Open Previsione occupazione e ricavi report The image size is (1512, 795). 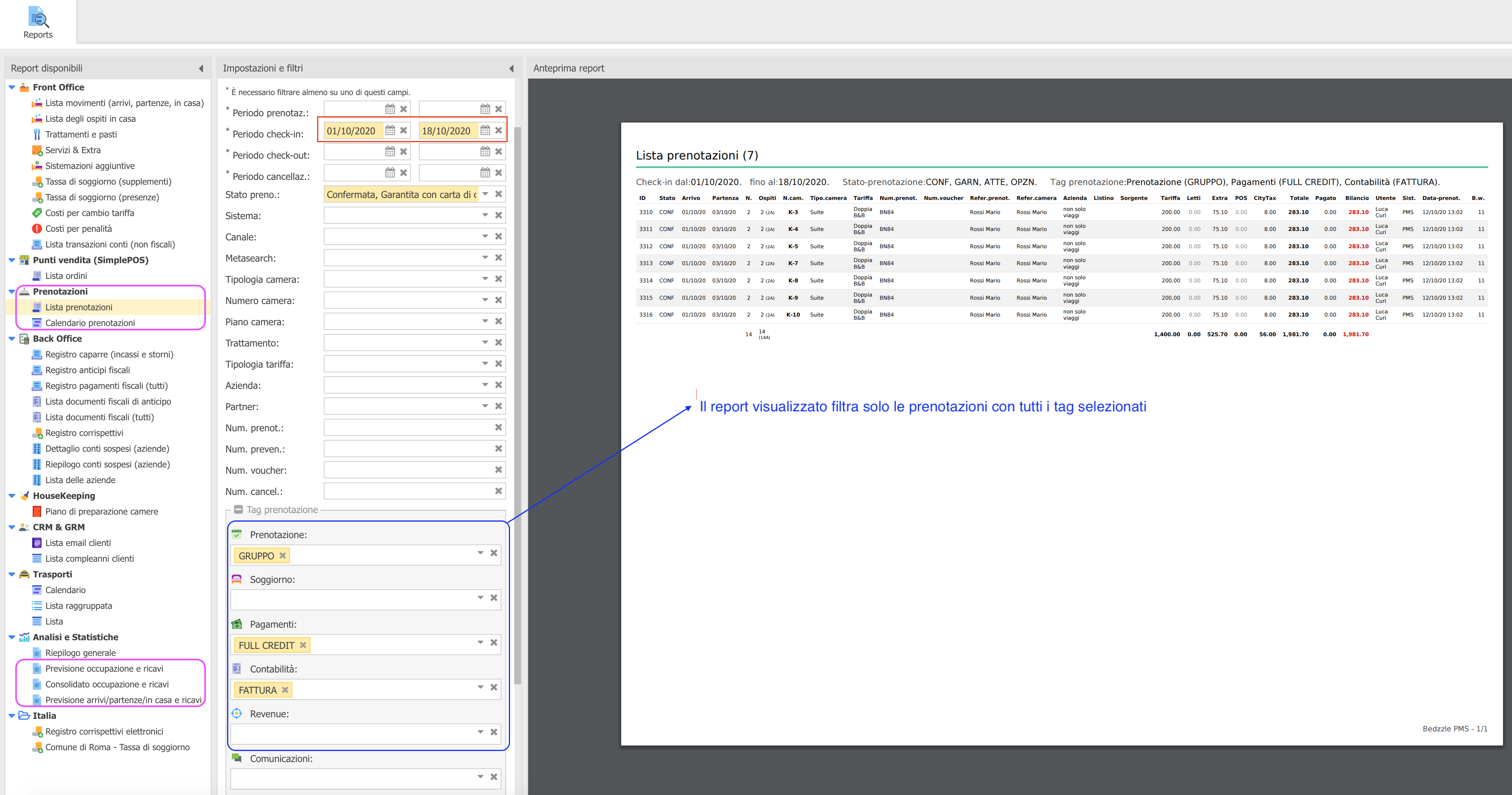104,668
